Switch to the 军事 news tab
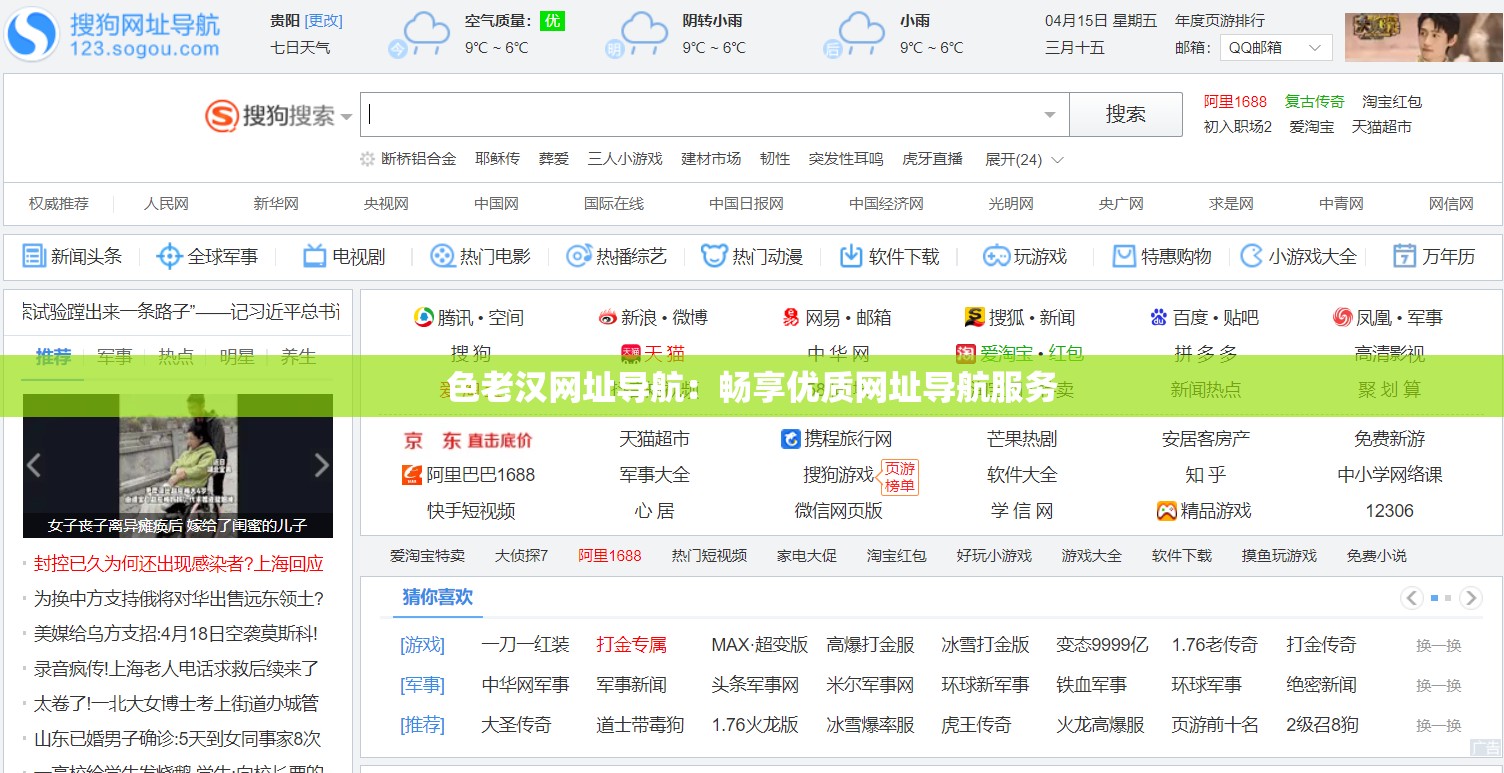1504x773 pixels. click(114, 356)
